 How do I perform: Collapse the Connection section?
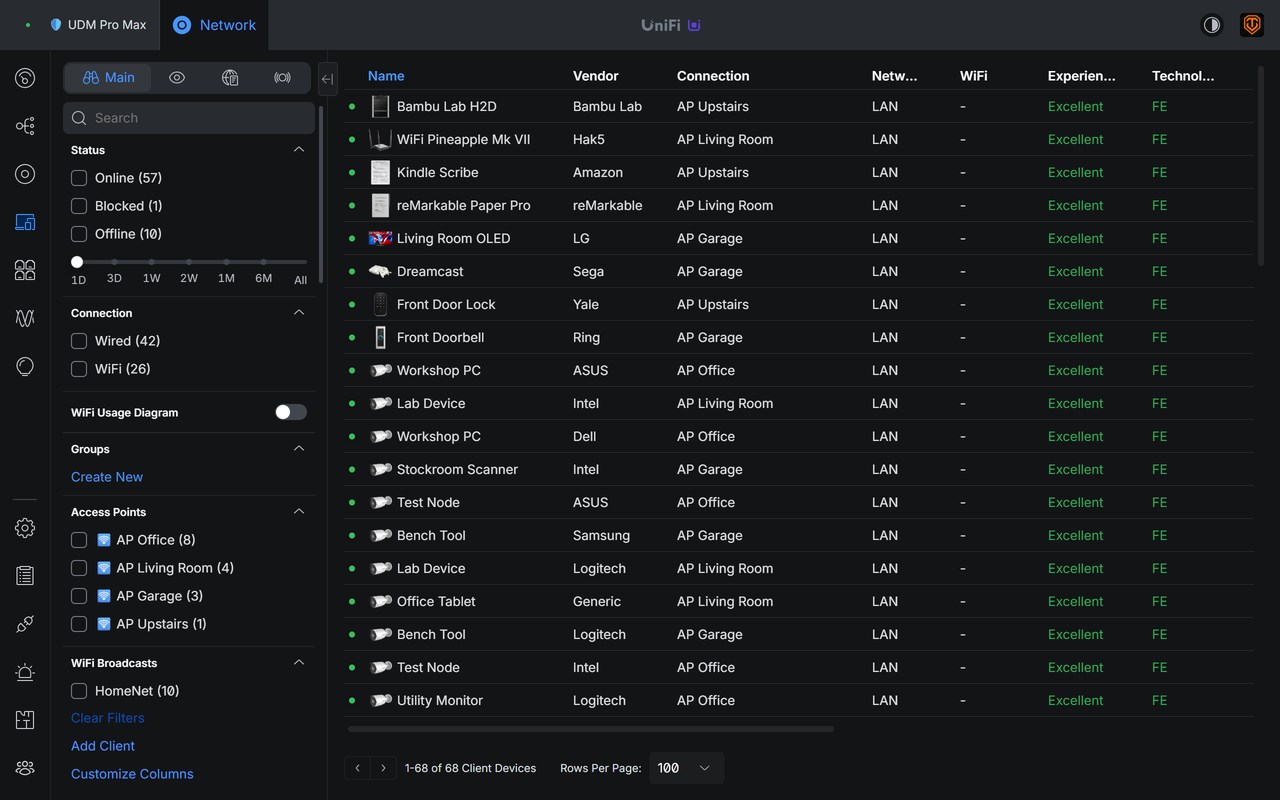point(298,313)
